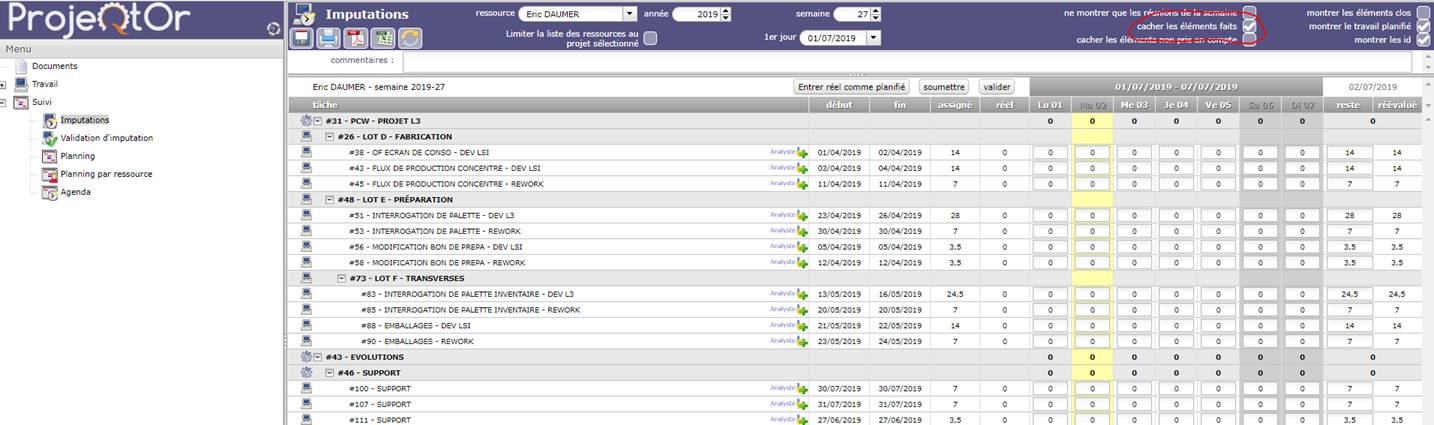Screen dimensions: 1434x425
Task: Click the save imputations disk icon
Action: click(x=301, y=39)
